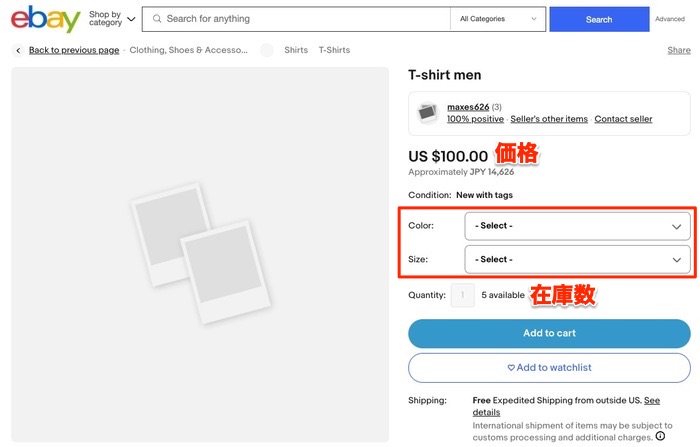Click the seller avatar thumbnail
This screenshot has height=447, width=700.
[x=428, y=113]
